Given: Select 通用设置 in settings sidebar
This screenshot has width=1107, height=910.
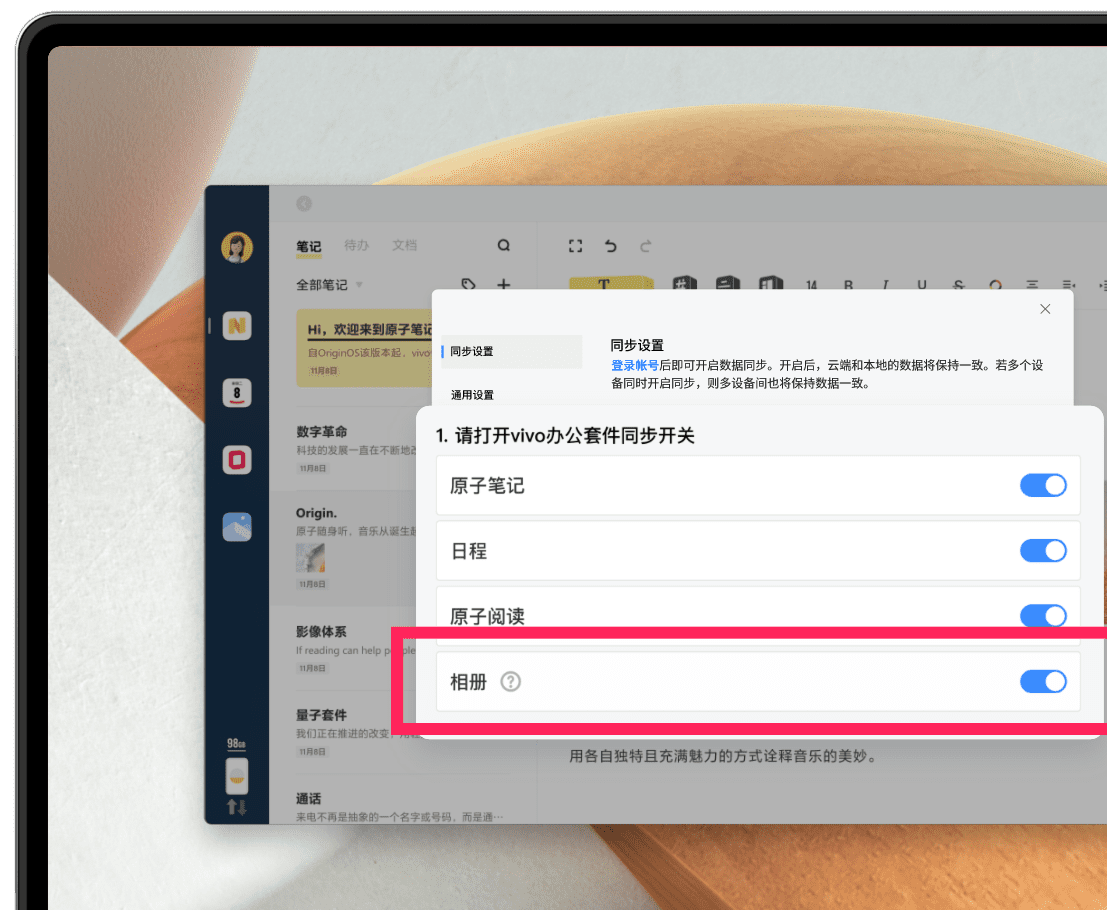Looking at the screenshot, I should [x=472, y=395].
